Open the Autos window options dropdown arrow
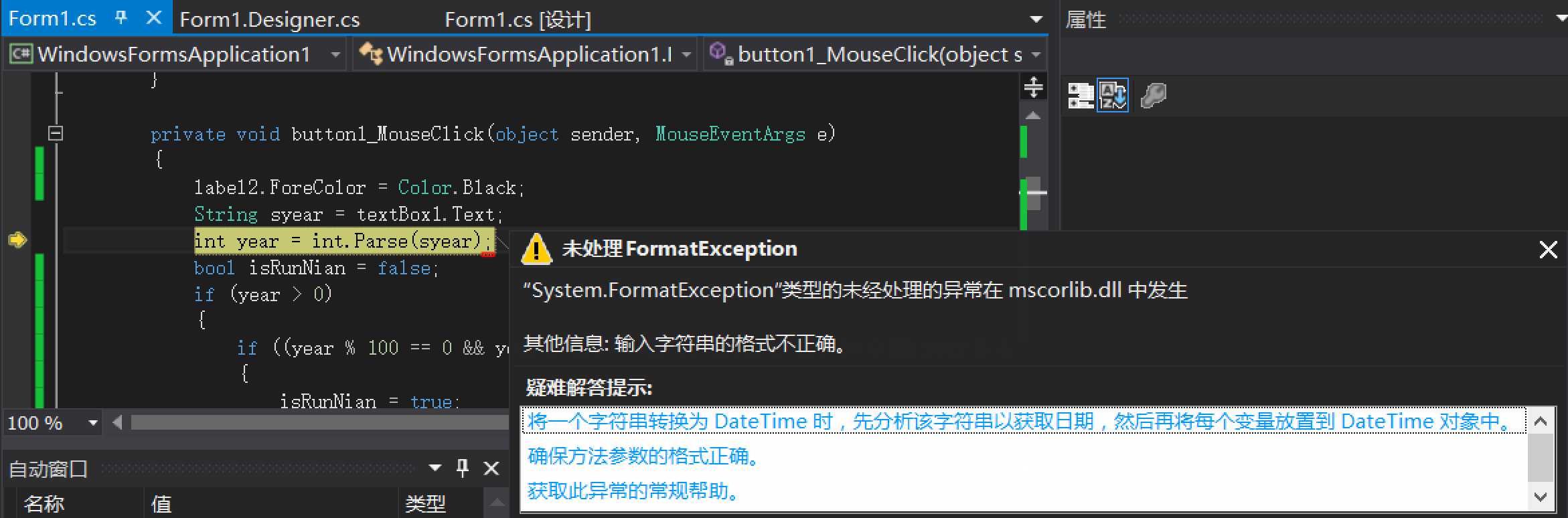This screenshot has height=518, width=1568. (x=435, y=468)
